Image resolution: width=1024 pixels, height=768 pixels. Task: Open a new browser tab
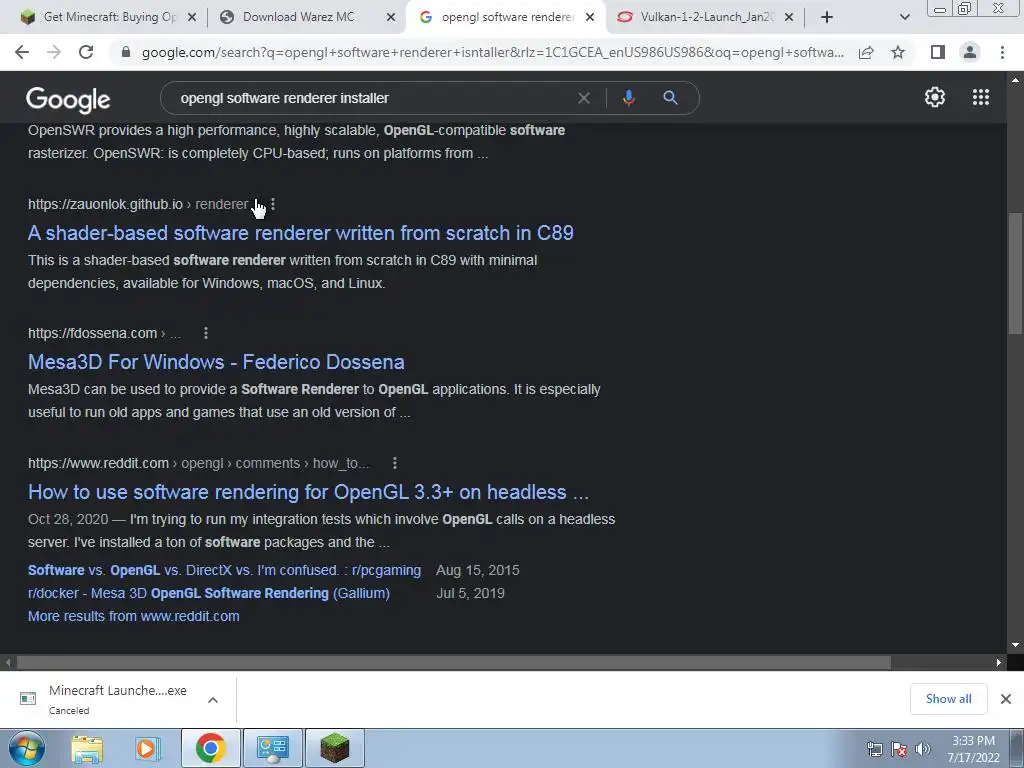click(827, 18)
